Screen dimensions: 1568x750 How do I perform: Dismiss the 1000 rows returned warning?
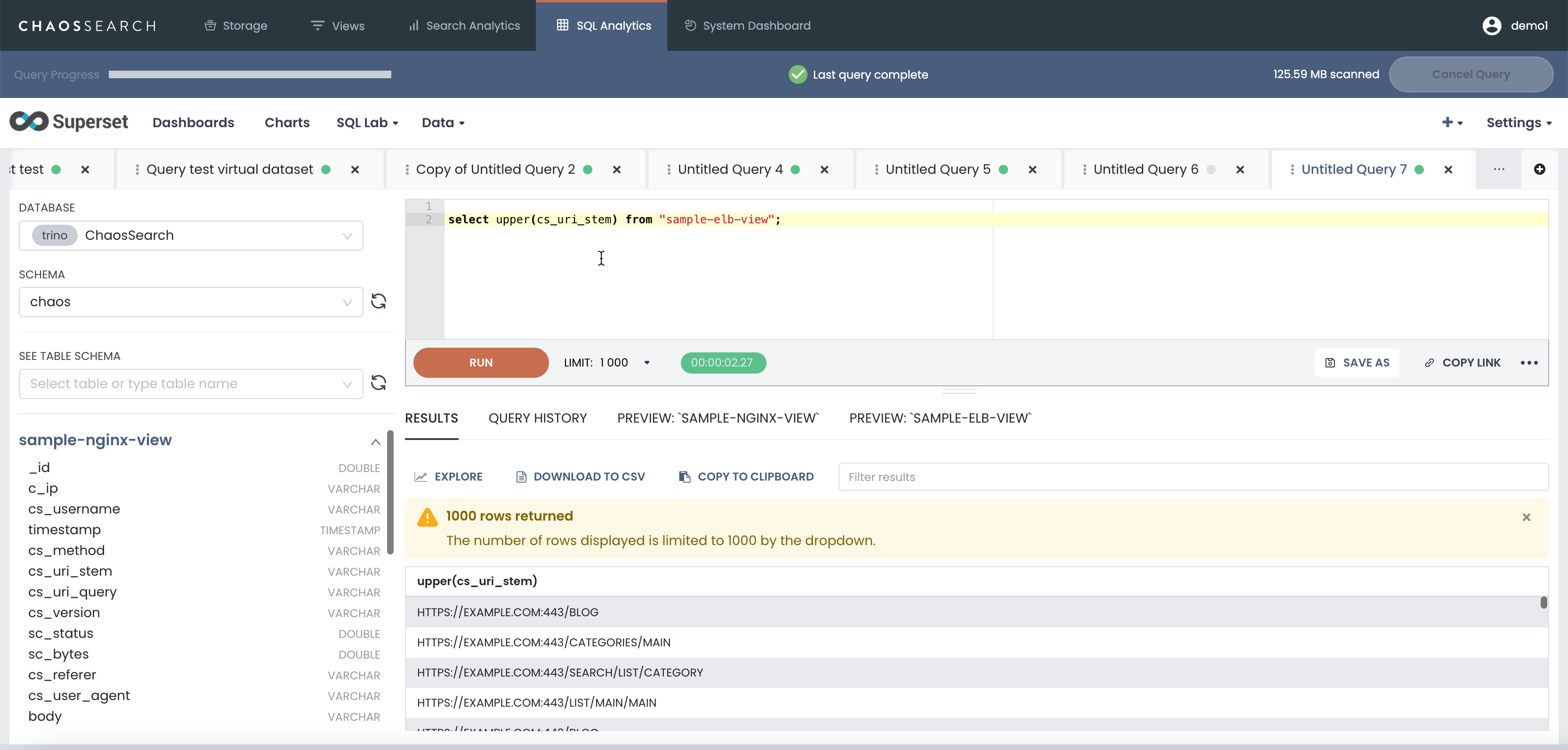tap(1526, 517)
